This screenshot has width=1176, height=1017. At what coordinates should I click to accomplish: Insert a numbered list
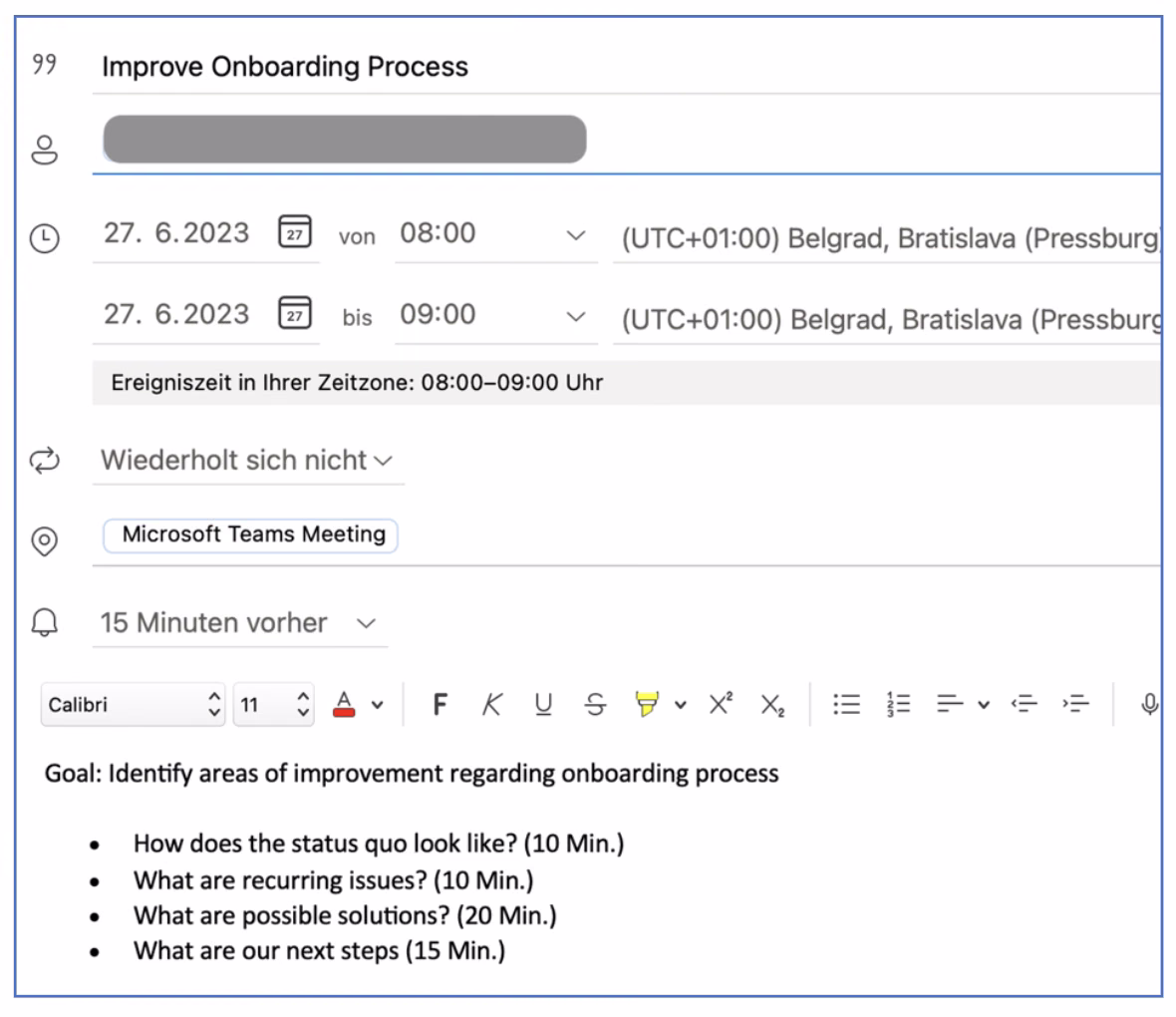pyautogui.click(x=898, y=704)
